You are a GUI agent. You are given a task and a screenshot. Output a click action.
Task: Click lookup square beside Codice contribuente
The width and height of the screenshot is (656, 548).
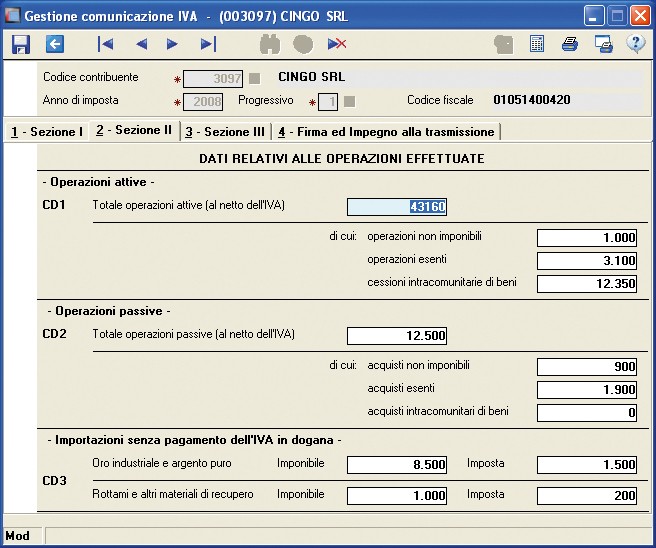(254, 79)
